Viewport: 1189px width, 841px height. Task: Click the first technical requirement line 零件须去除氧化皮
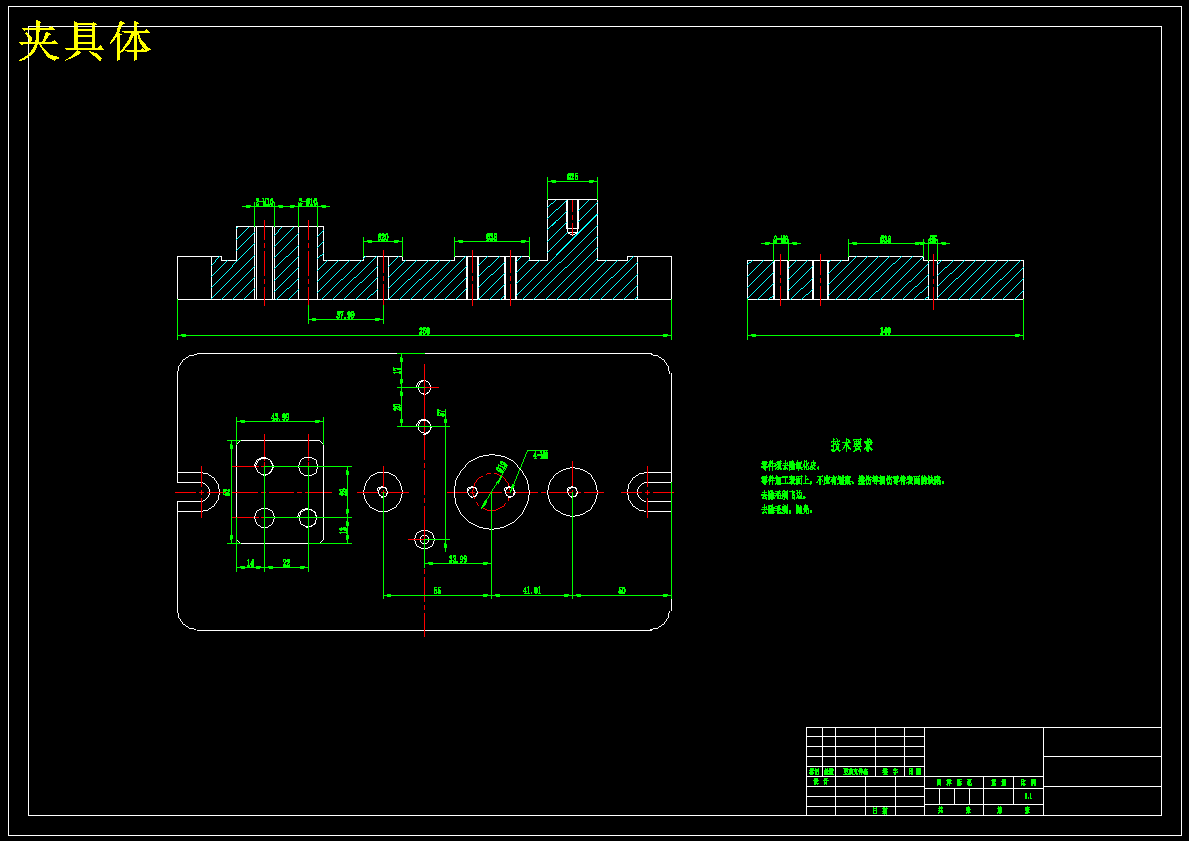[x=790, y=466]
